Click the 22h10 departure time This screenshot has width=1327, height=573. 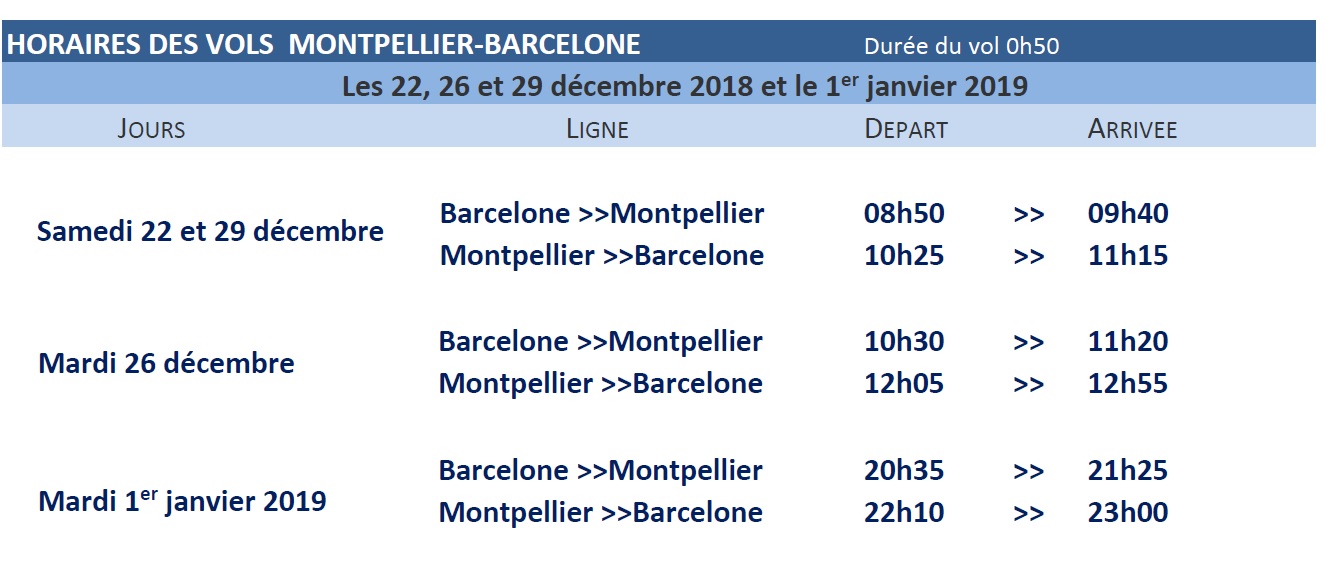pos(904,513)
